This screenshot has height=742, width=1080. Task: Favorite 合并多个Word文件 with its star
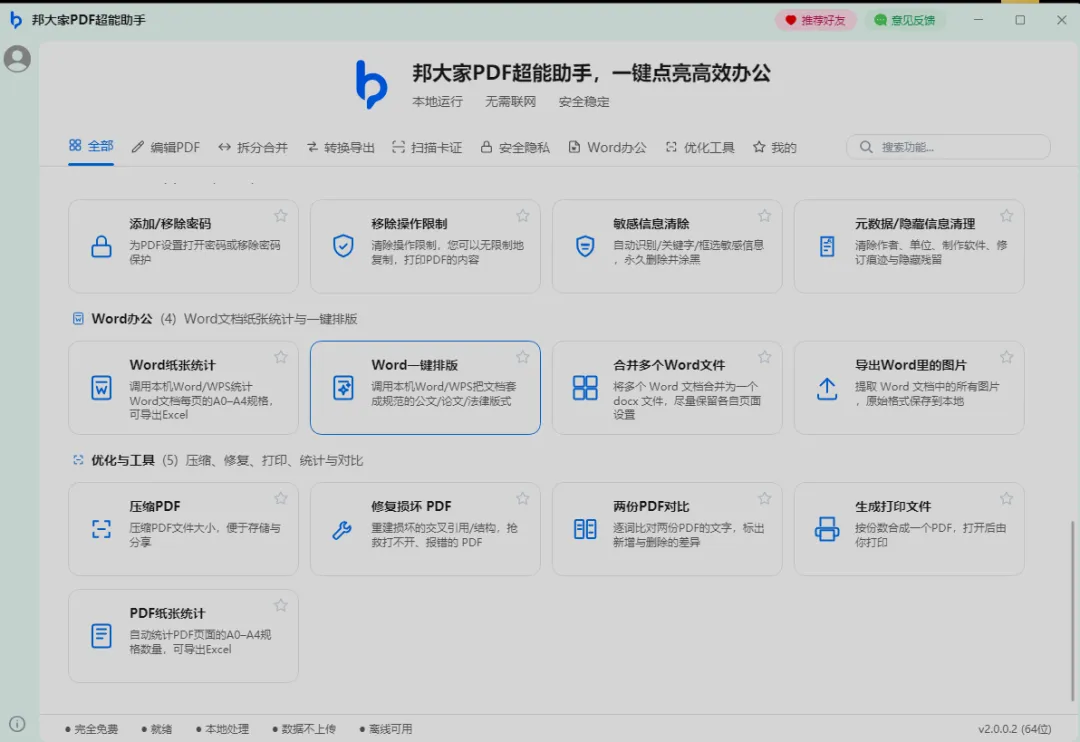(x=765, y=357)
